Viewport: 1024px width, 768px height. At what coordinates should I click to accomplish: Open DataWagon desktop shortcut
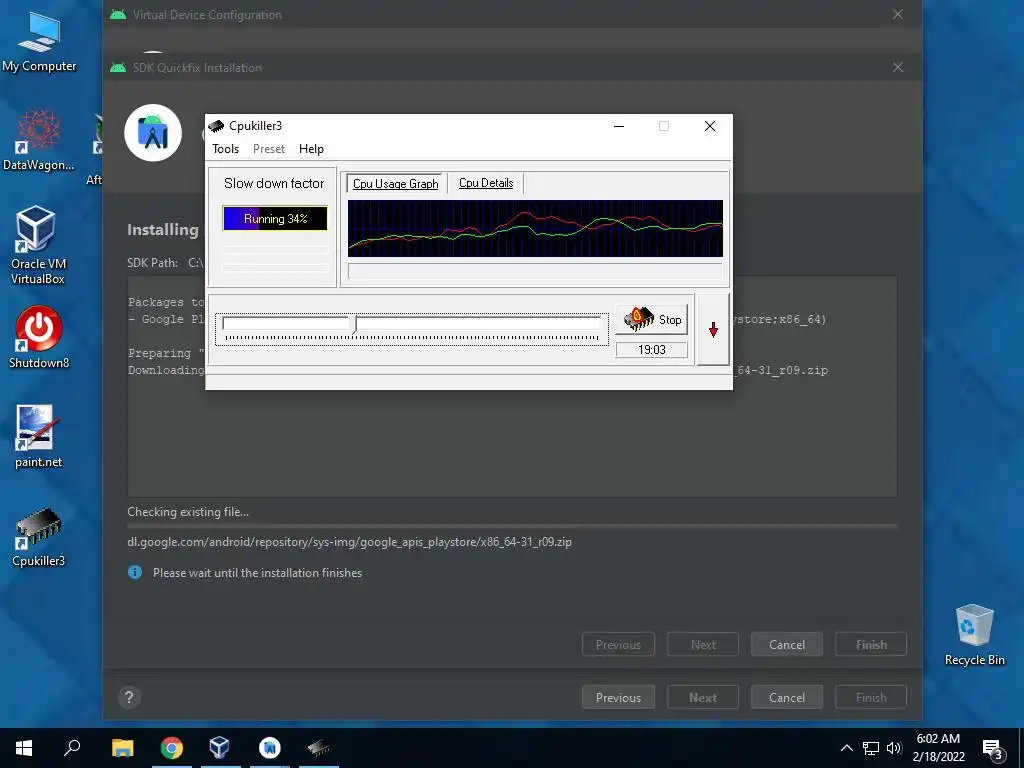39,140
